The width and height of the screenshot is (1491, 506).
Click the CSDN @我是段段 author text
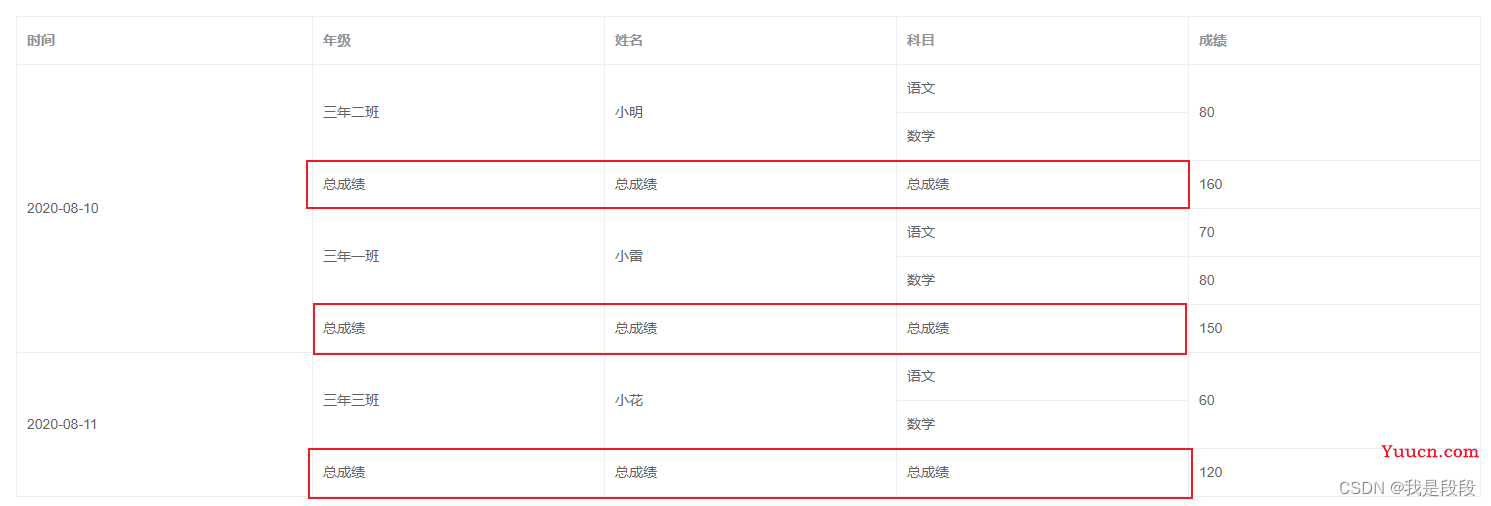(1407, 488)
